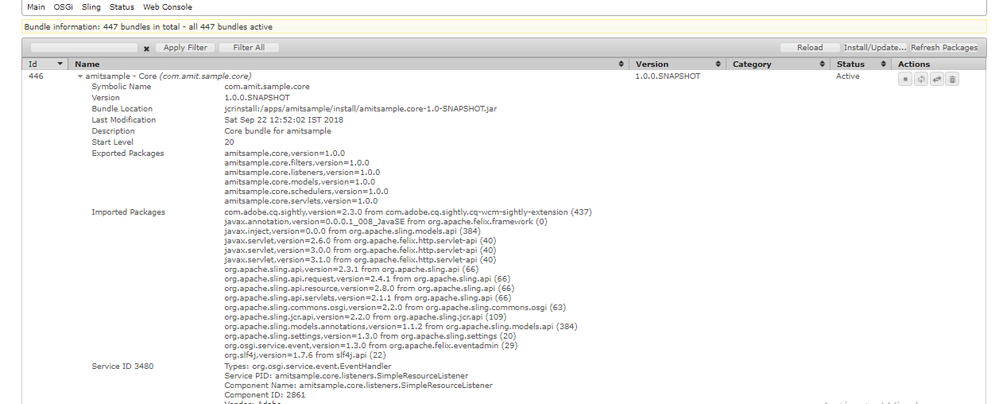999x404 pixels.
Task: Sort by Version column sort arrows
Action: point(721,64)
